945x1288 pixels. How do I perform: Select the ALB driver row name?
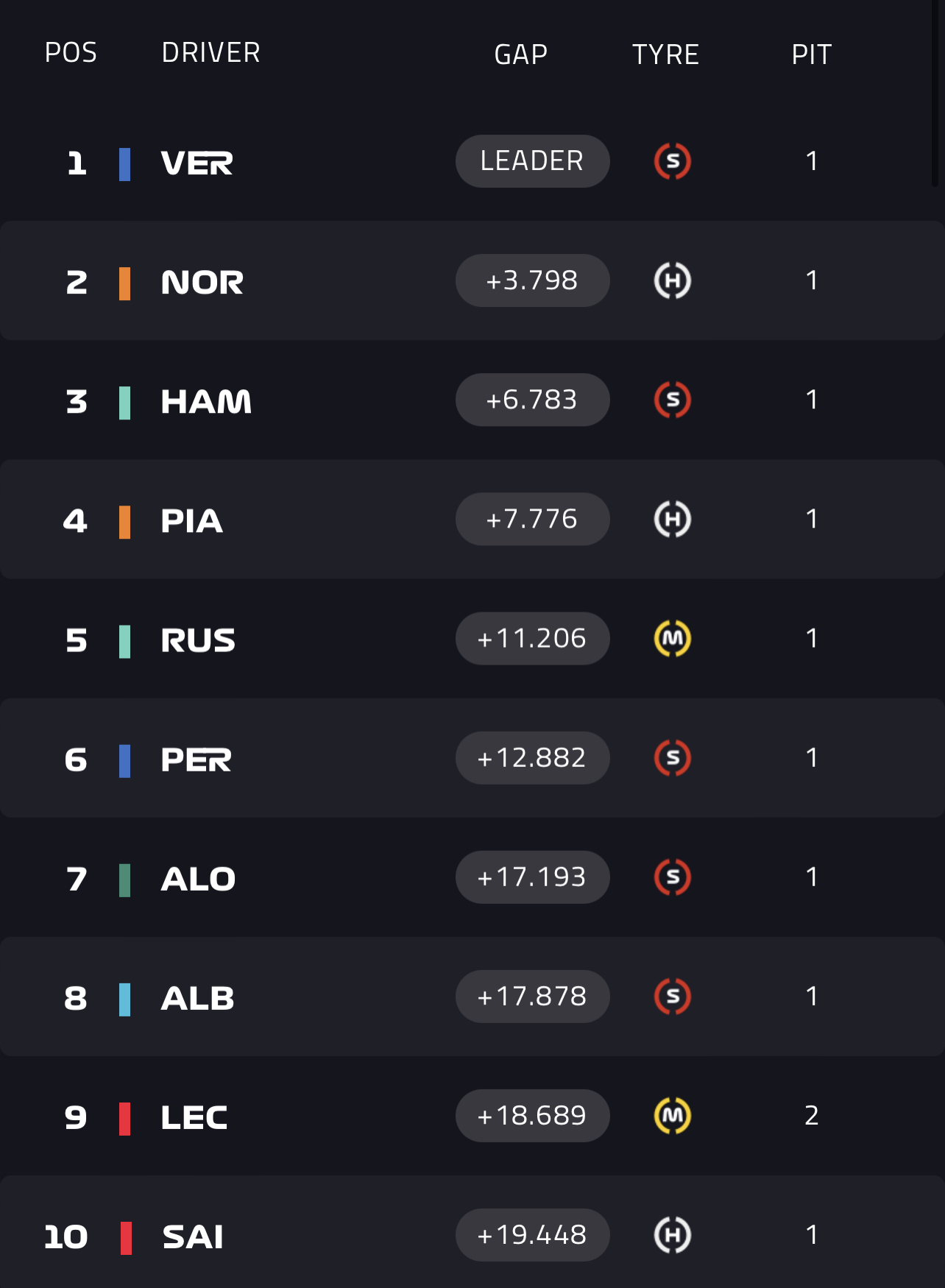(x=197, y=999)
